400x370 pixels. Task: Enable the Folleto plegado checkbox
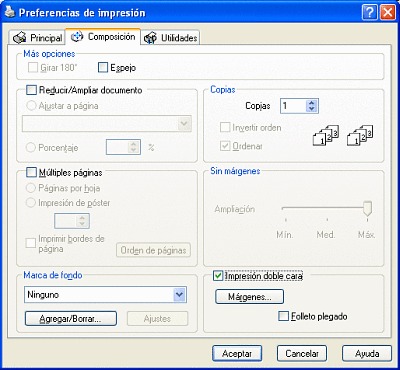pyautogui.click(x=283, y=316)
